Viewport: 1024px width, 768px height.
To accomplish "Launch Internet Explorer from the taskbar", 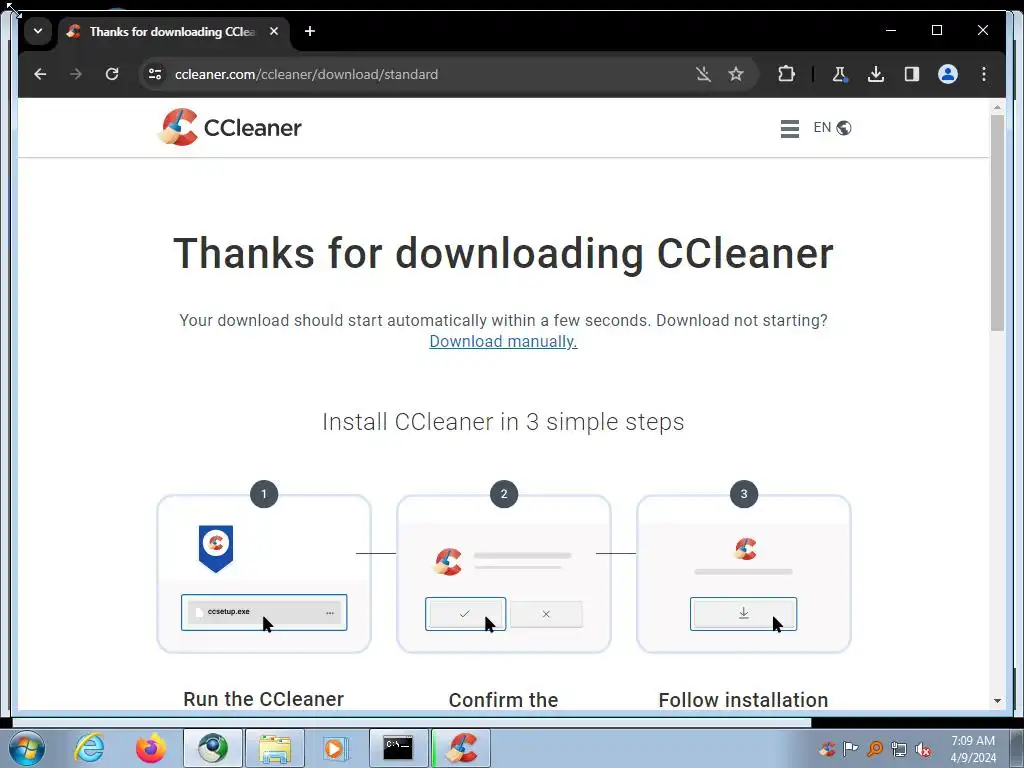I will coord(89,748).
